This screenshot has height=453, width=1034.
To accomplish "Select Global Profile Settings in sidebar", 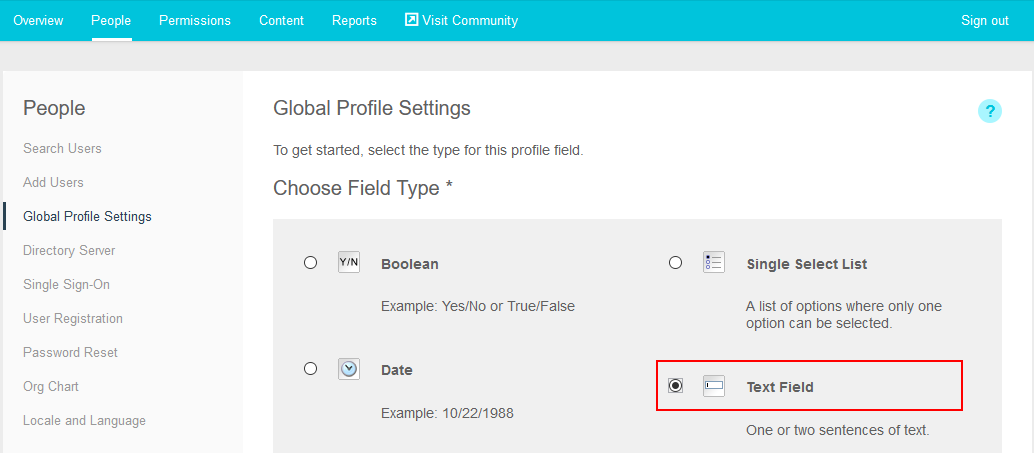I will pyautogui.click(x=87, y=216).
